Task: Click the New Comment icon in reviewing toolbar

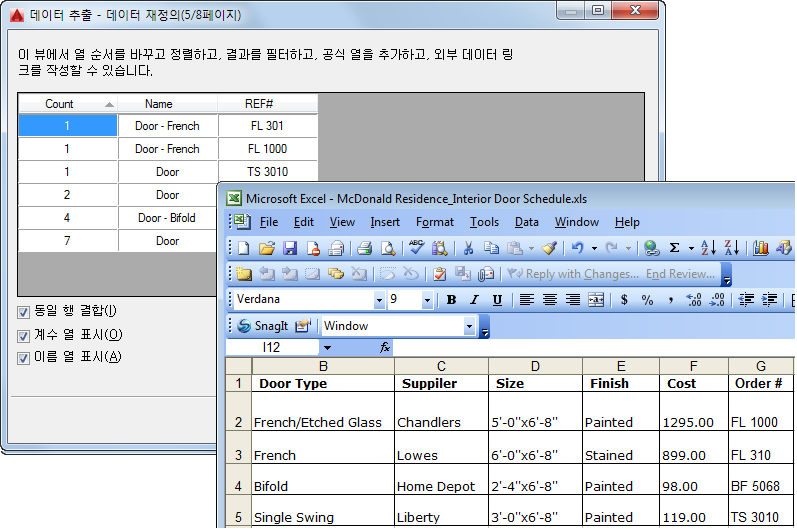Action: coord(243,274)
